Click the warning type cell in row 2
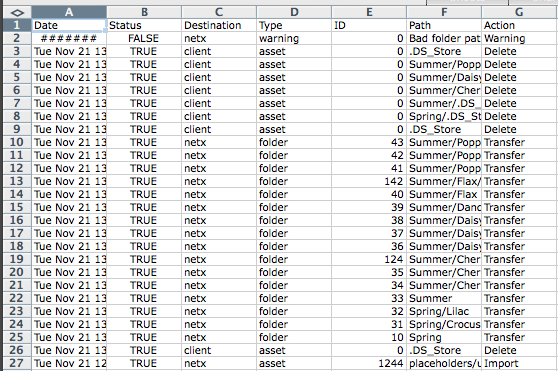Image resolution: width=558 pixels, height=371 pixels. click(x=294, y=38)
